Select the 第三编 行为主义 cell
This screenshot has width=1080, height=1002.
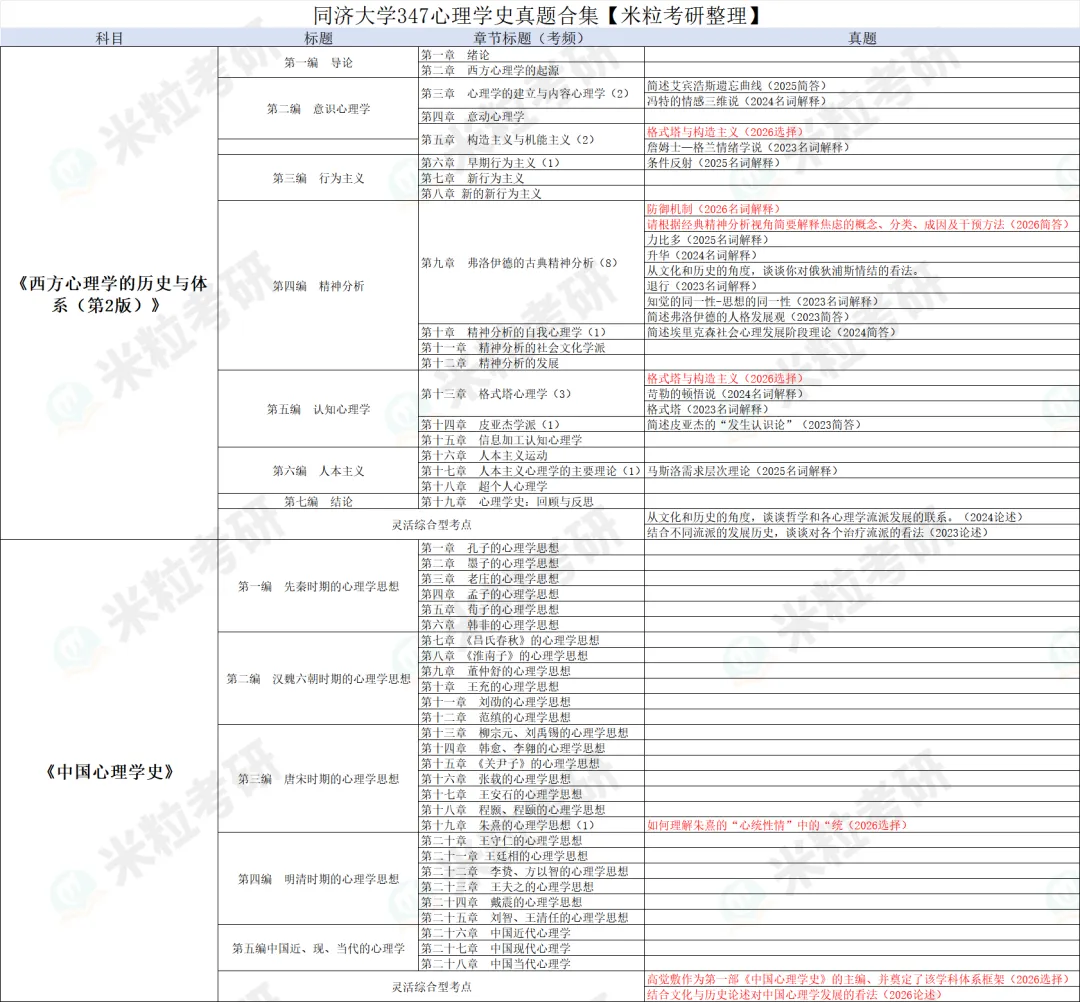tap(318, 178)
